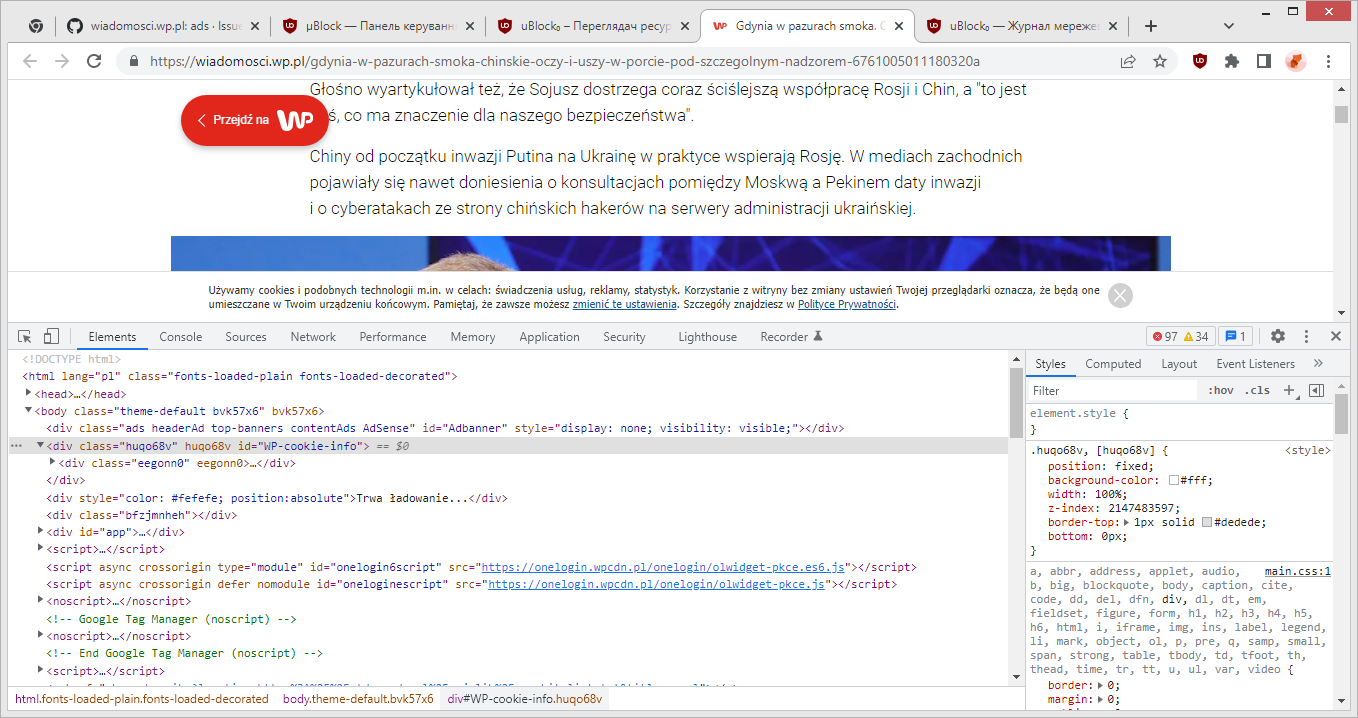Image resolution: width=1358 pixels, height=718 pixels.
Task: Reload the page
Action: click(94, 61)
